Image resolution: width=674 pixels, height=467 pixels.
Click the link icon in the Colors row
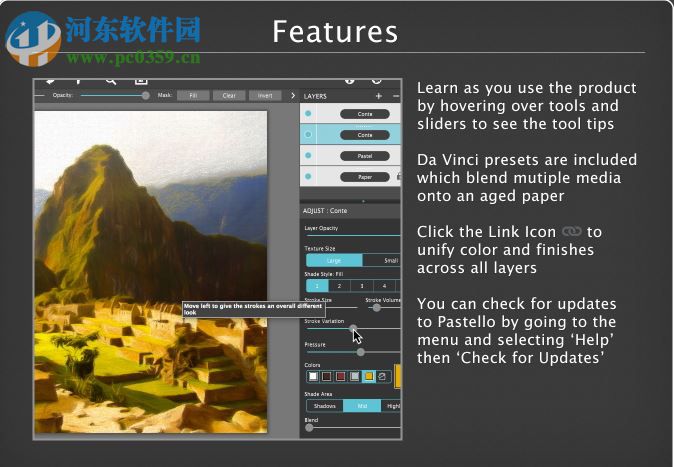(382, 377)
